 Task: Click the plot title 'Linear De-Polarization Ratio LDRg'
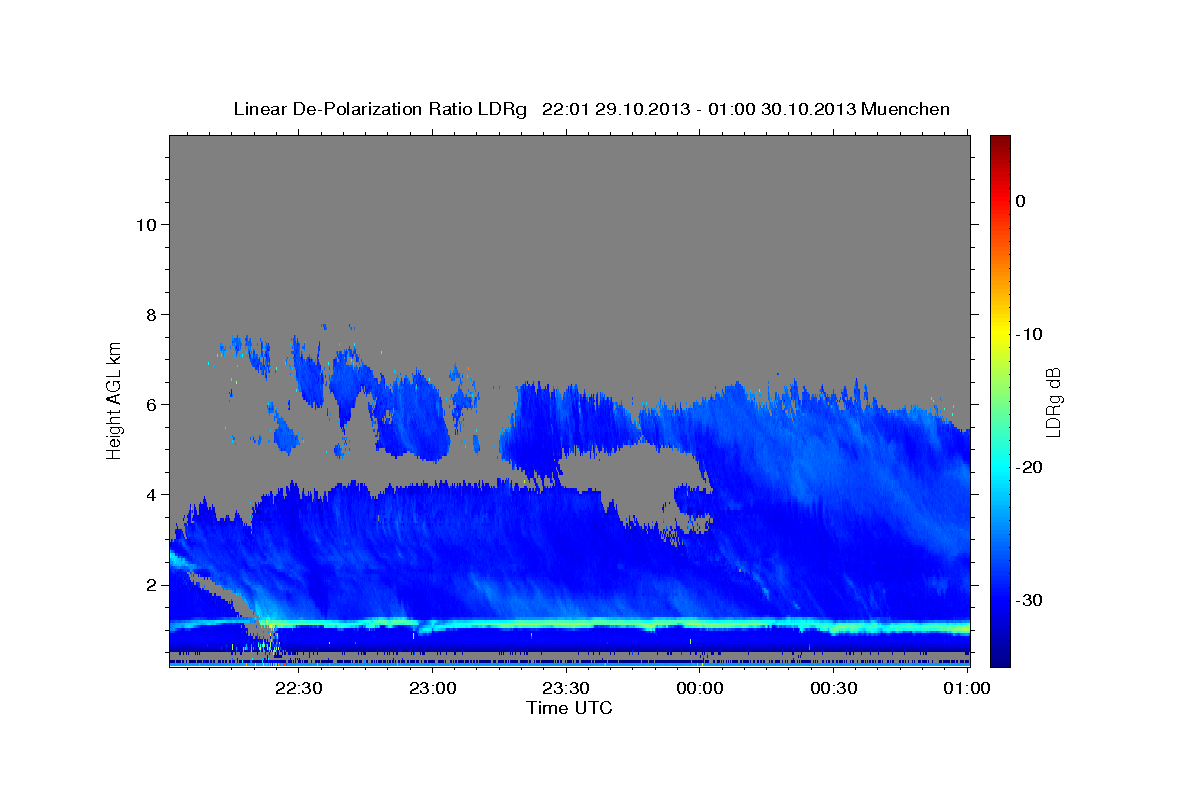pos(379,109)
